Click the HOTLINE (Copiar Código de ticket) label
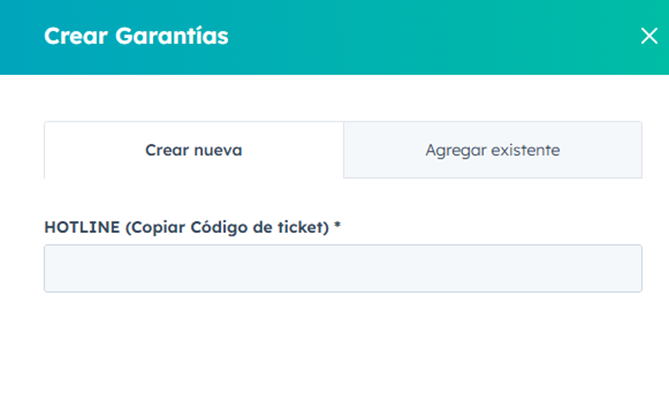 click(x=187, y=227)
